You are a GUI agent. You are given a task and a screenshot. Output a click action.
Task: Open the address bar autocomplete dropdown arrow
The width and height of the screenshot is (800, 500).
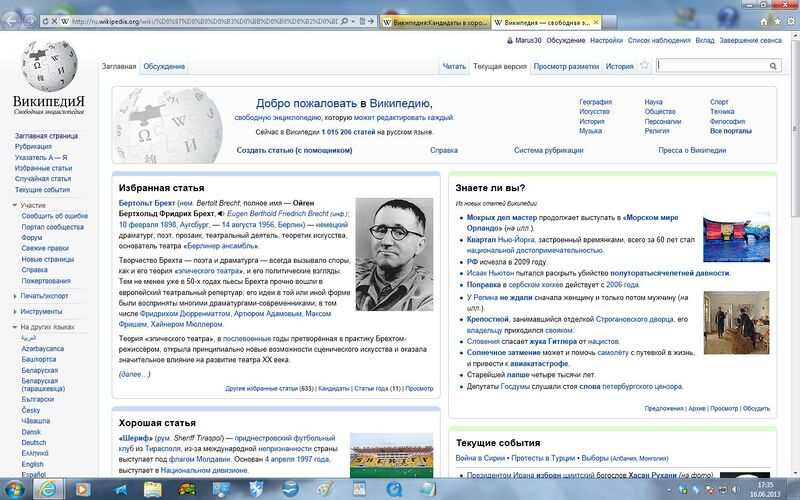coord(353,21)
